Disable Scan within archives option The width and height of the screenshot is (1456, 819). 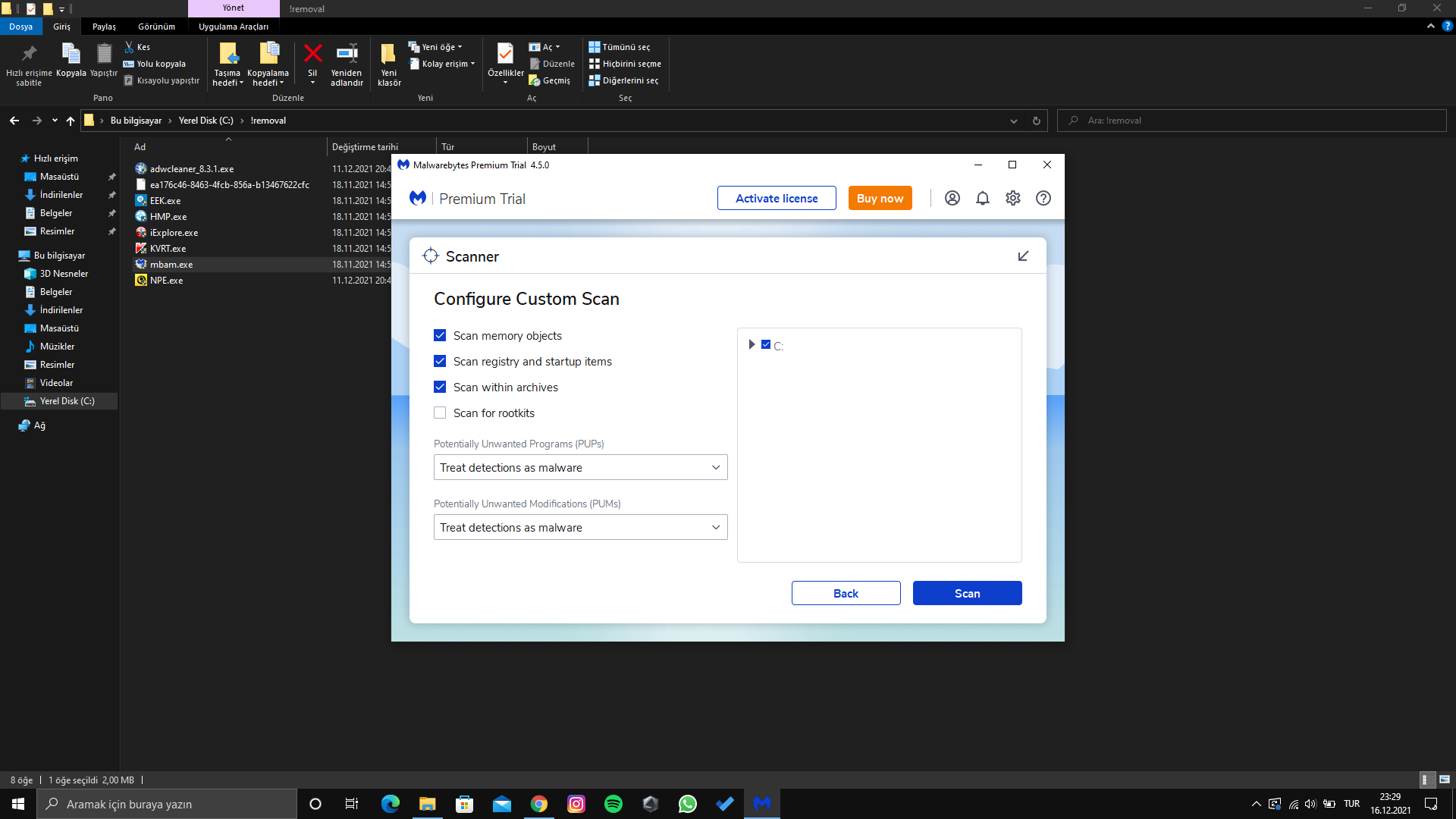coord(440,387)
